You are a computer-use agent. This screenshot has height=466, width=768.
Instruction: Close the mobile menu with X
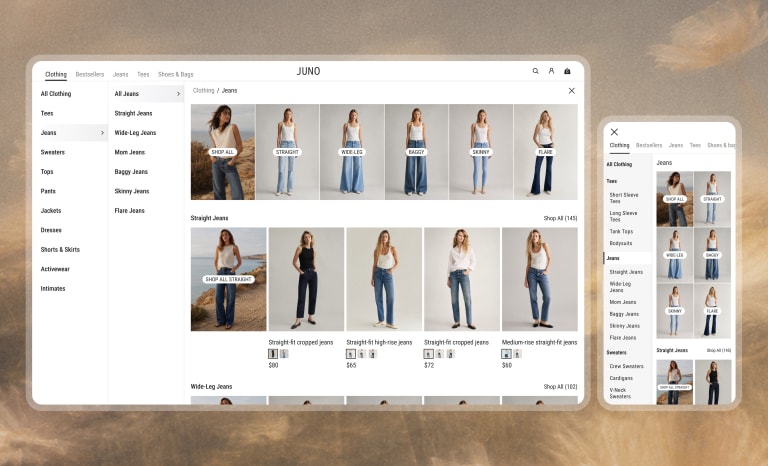point(614,132)
